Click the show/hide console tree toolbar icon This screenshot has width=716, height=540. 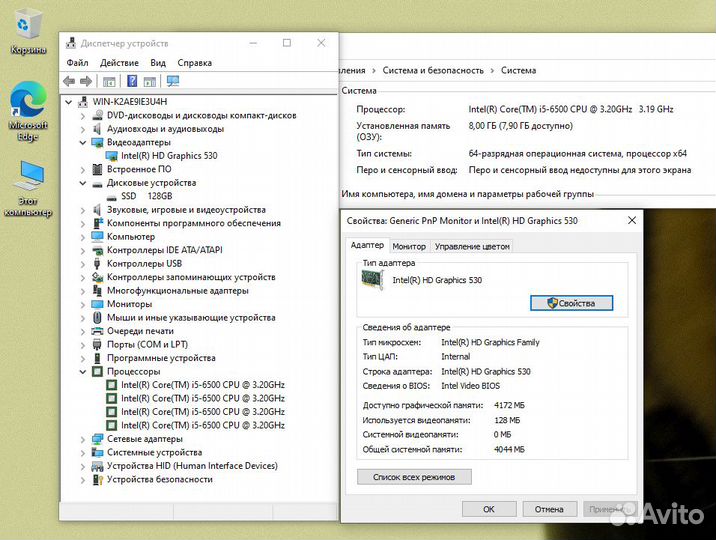109,82
